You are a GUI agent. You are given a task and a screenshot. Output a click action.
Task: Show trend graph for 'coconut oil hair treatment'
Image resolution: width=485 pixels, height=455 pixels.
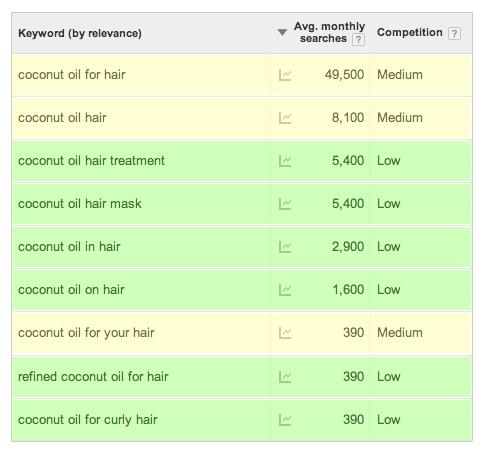click(285, 161)
